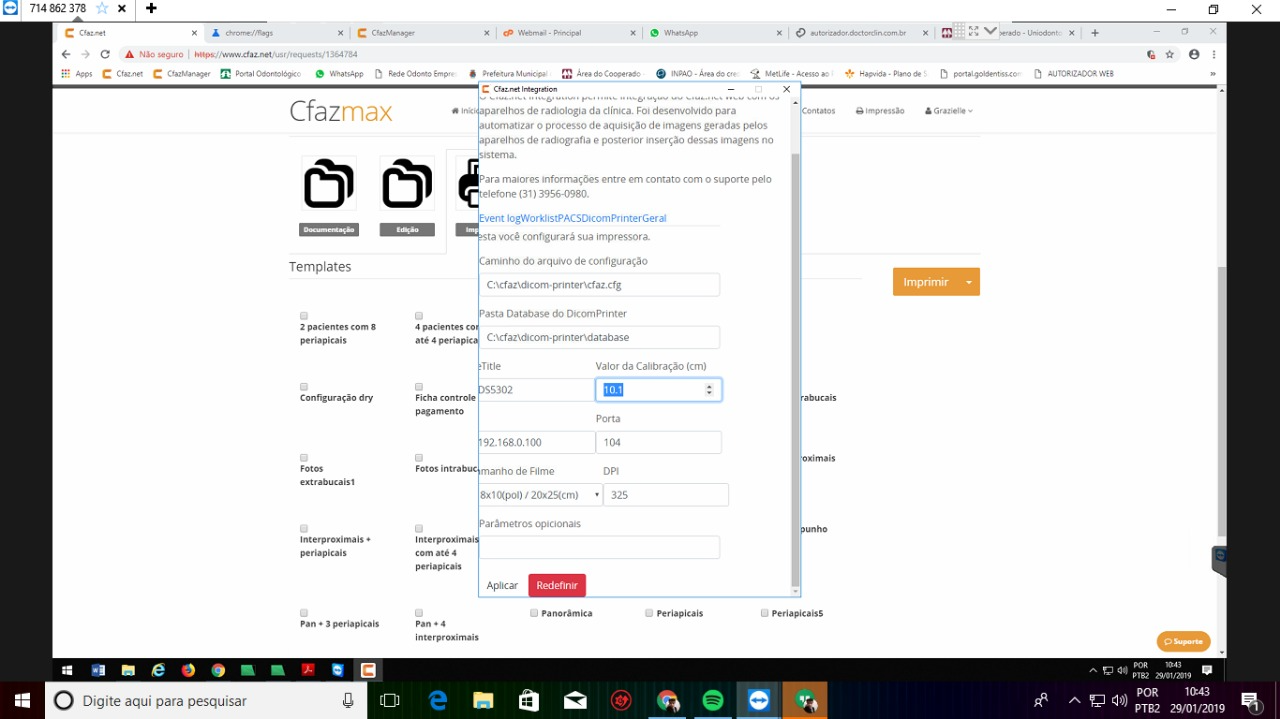Viewport: 1280px width, 719px height.
Task: Open the Chrome three-dot menu
Action: tap(1214, 54)
